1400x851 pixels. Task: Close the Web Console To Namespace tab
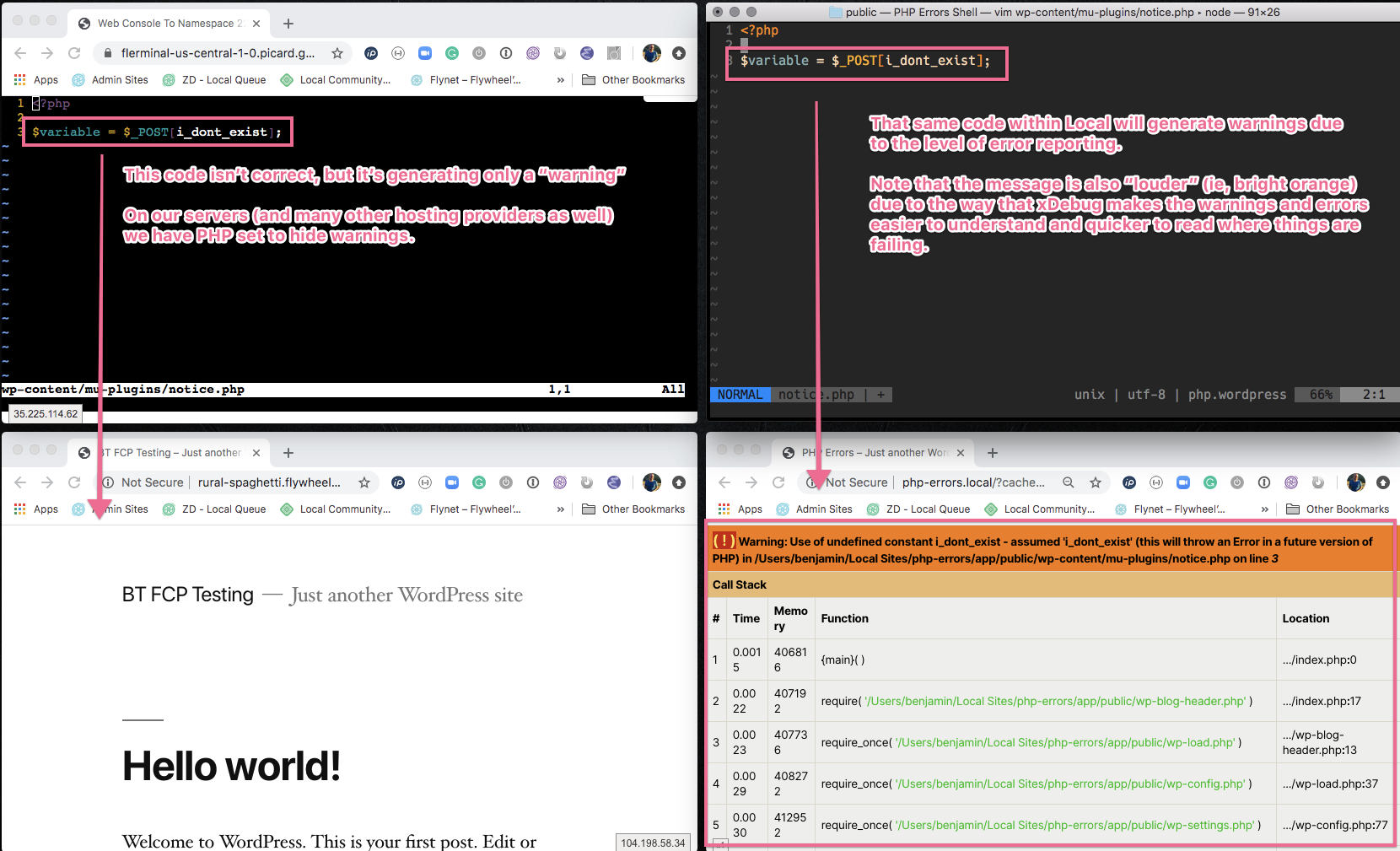pos(256,24)
